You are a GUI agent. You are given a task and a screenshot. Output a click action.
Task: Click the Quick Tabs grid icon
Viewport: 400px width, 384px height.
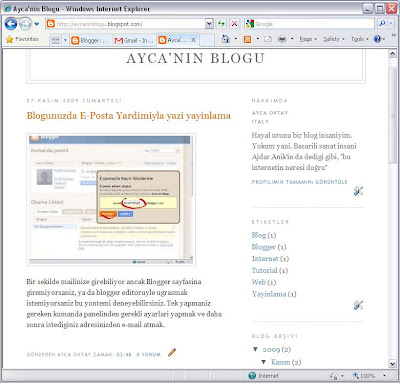56,40
